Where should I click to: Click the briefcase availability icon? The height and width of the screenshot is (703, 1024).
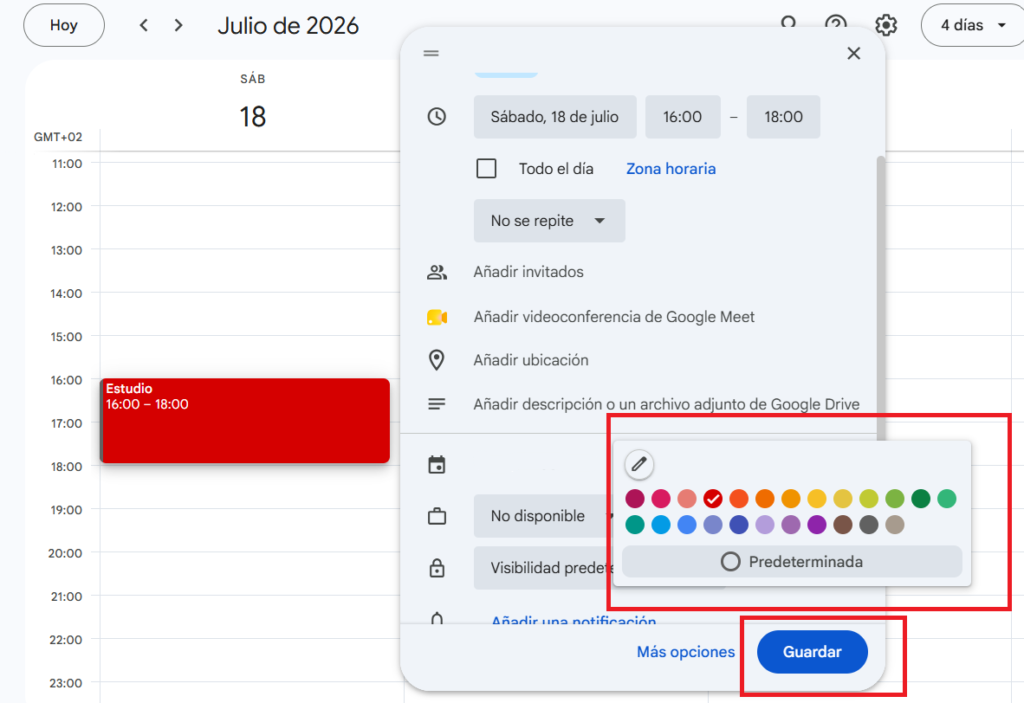coord(437,516)
